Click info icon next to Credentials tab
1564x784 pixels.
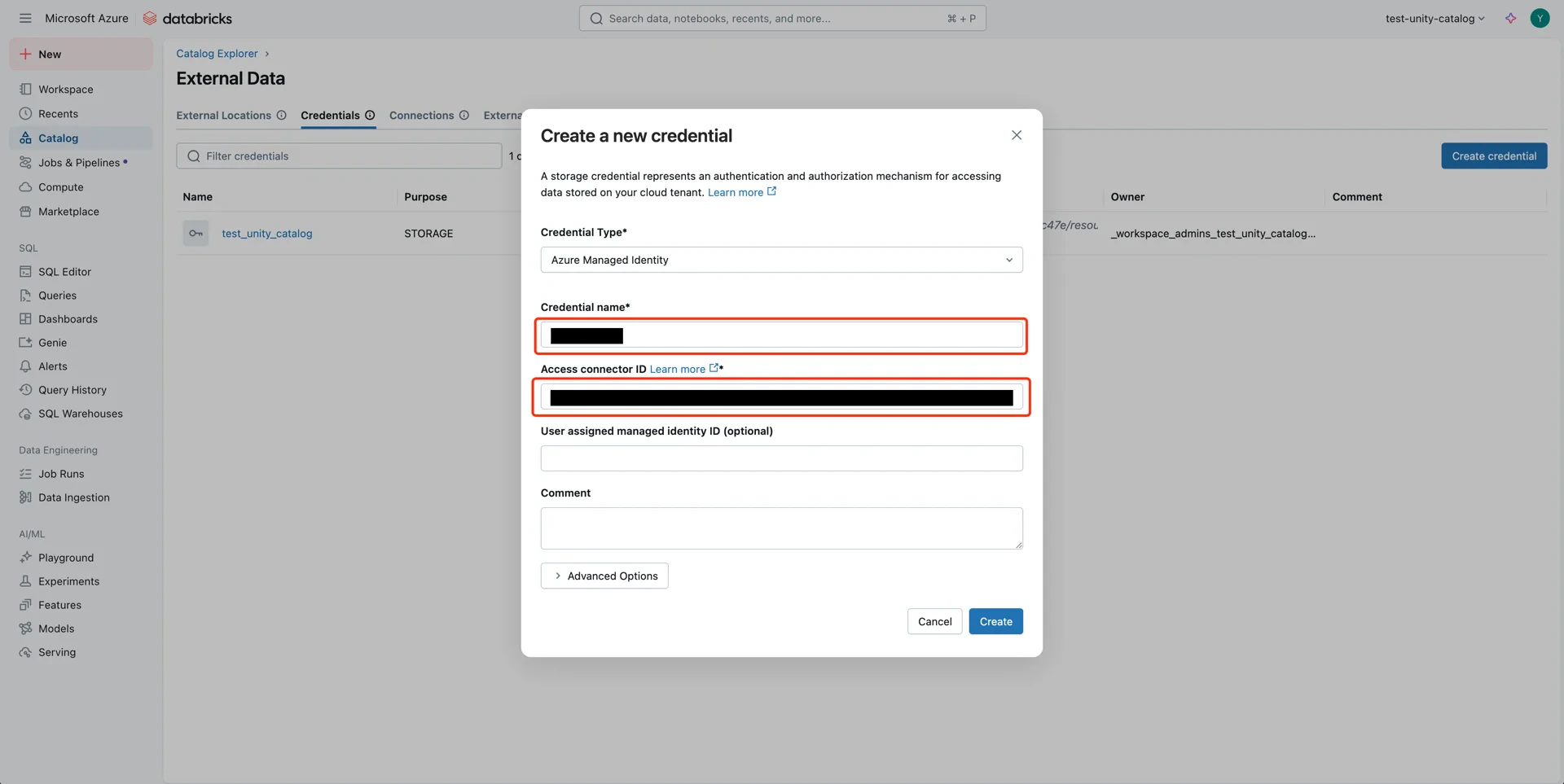[x=370, y=116]
